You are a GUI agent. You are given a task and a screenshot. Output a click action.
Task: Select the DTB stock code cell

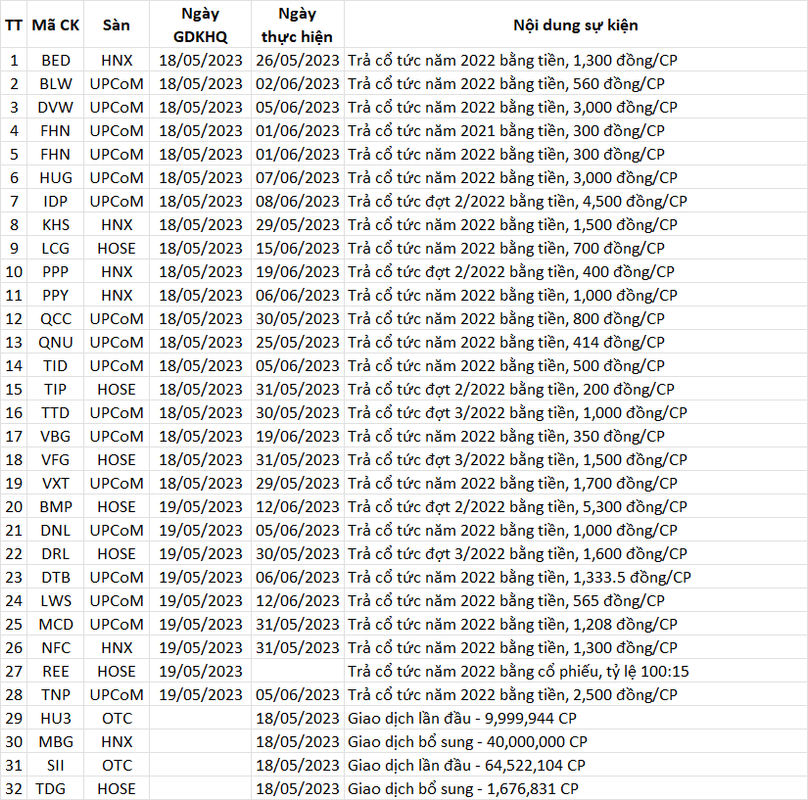click(55, 577)
